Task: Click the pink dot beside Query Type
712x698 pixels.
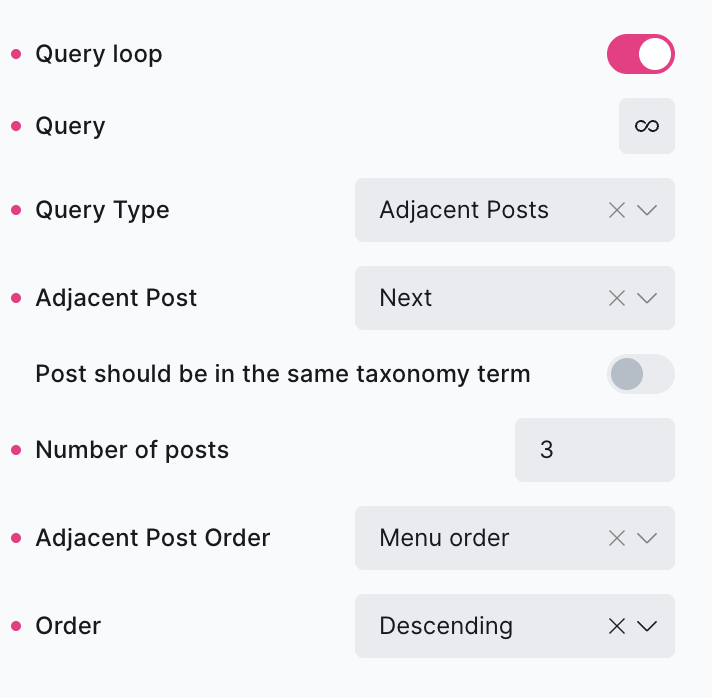Action: [x=16, y=210]
